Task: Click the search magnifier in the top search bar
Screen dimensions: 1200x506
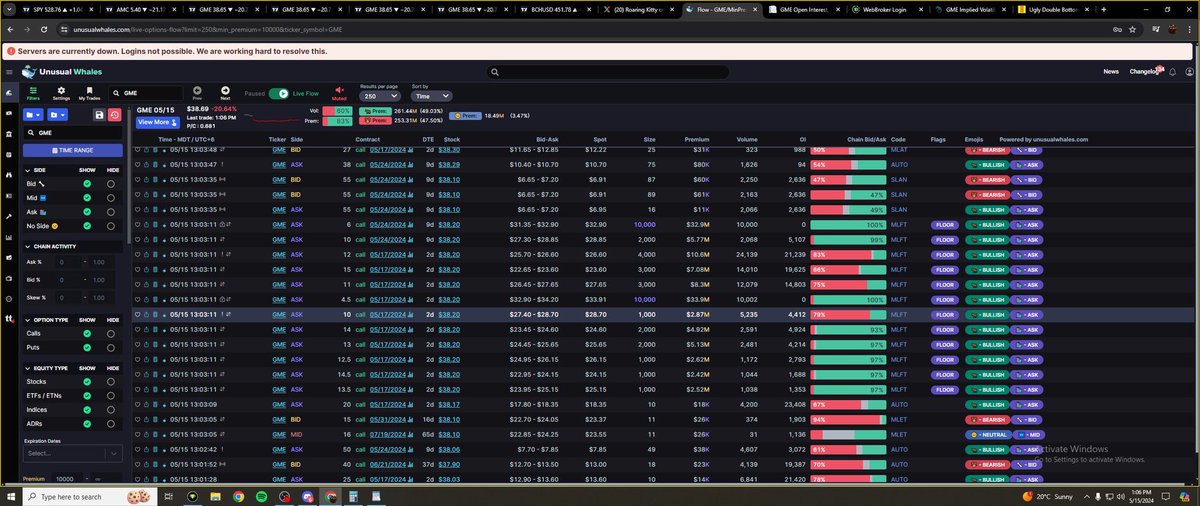Action: pos(494,72)
